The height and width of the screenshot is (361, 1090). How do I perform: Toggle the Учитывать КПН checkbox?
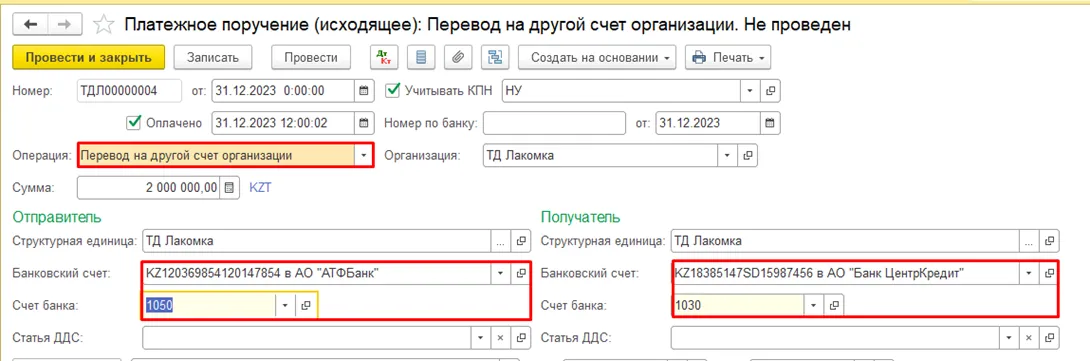393,90
